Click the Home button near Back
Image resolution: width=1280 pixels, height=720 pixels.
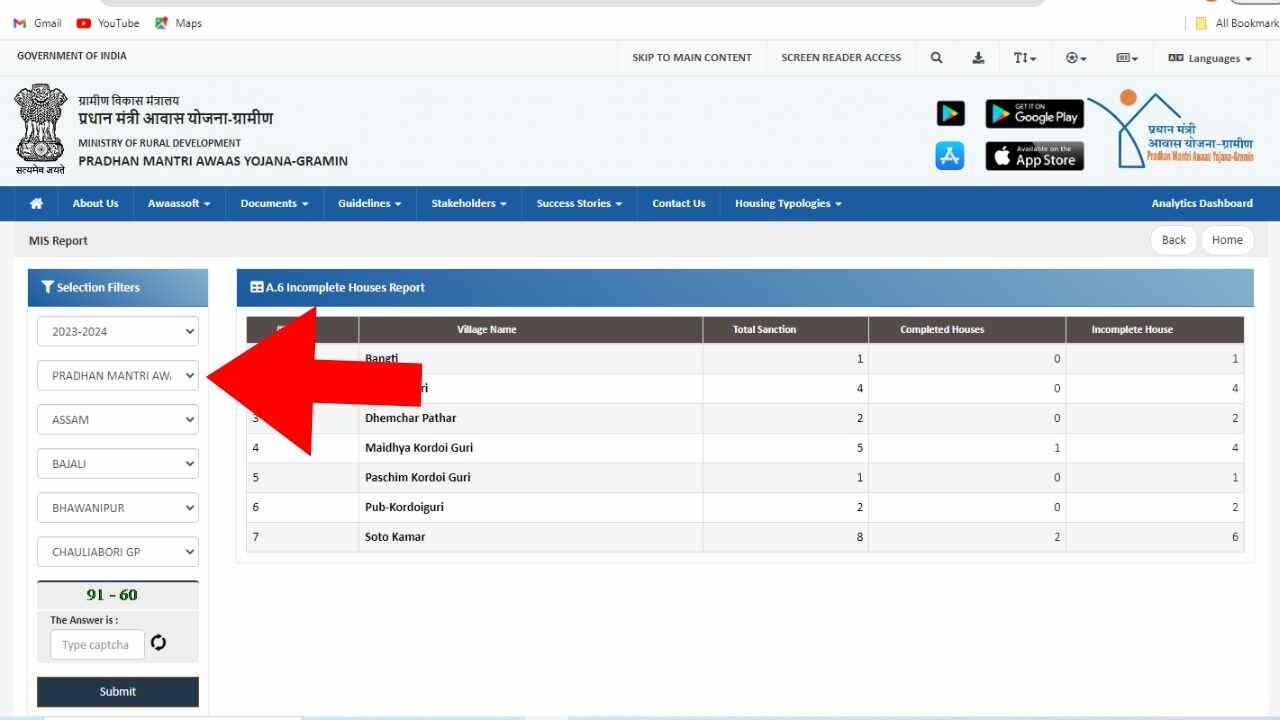pos(1227,240)
